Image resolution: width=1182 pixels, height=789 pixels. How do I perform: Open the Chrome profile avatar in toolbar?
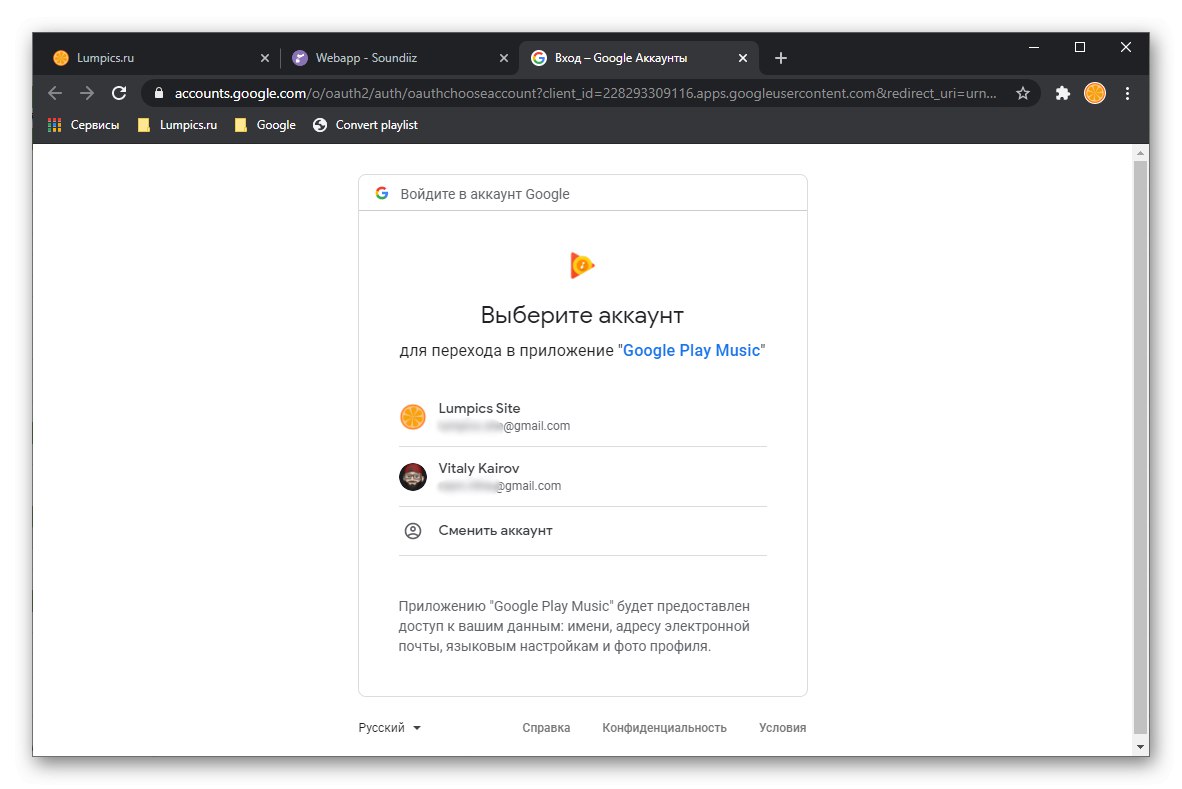coord(1095,93)
